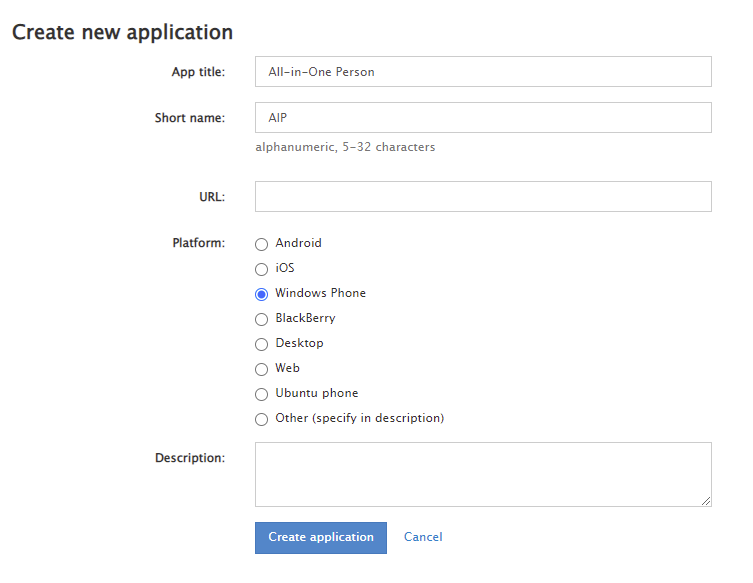Select the Android platform radio button

tap(262, 244)
